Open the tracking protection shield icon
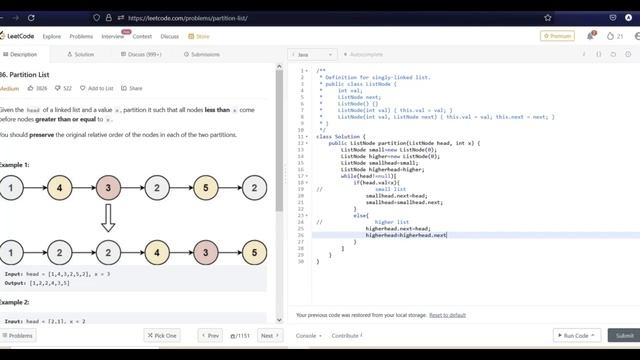This screenshot has width=640, height=360. pos(96,18)
